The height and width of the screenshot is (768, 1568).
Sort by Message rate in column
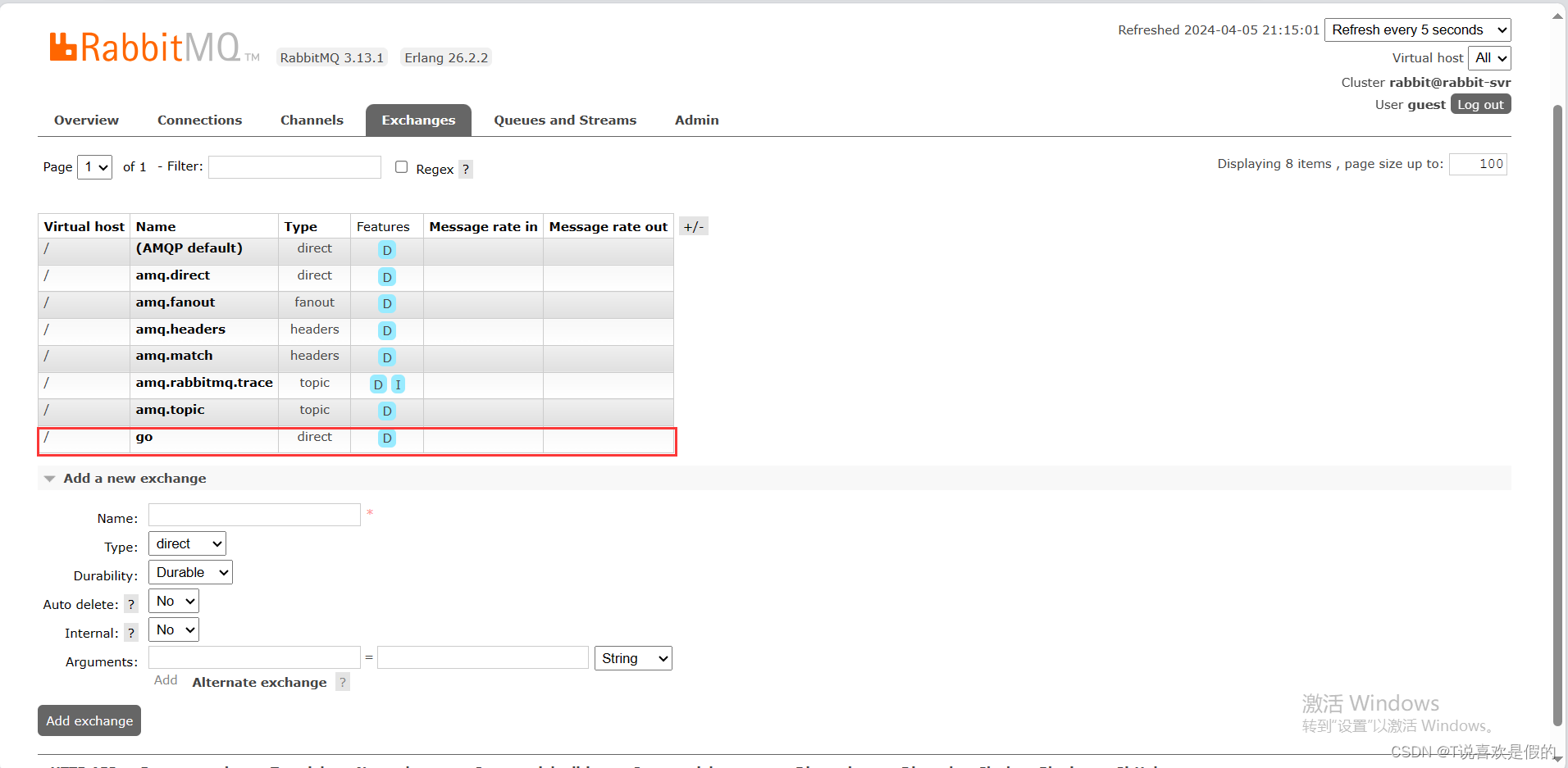tap(483, 227)
